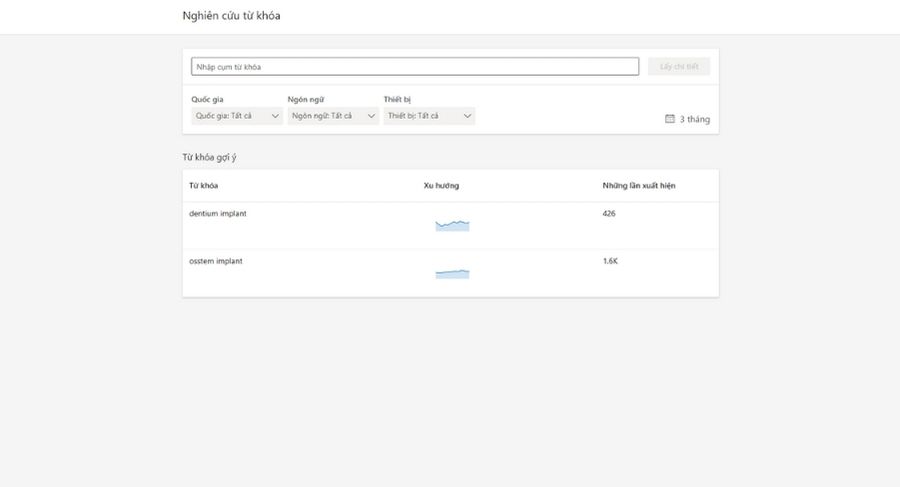The width and height of the screenshot is (900, 487).
Task: Click the dentium implant trend sparkline
Action: pyautogui.click(x=452, y=225)
